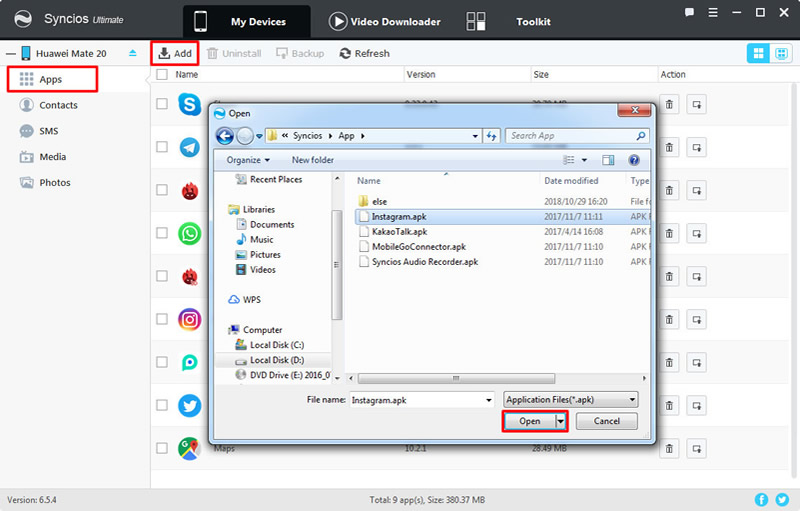Switch to the grid thumbnail view icon
The height and width of the screenshot is (511, 800).
click(781, 53)
